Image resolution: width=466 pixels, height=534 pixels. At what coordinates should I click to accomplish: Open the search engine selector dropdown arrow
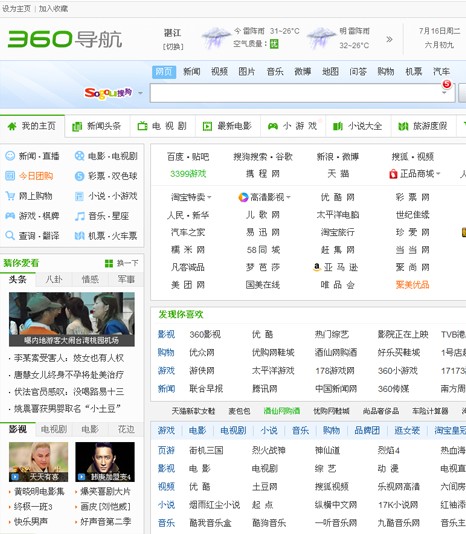(140, 93)
